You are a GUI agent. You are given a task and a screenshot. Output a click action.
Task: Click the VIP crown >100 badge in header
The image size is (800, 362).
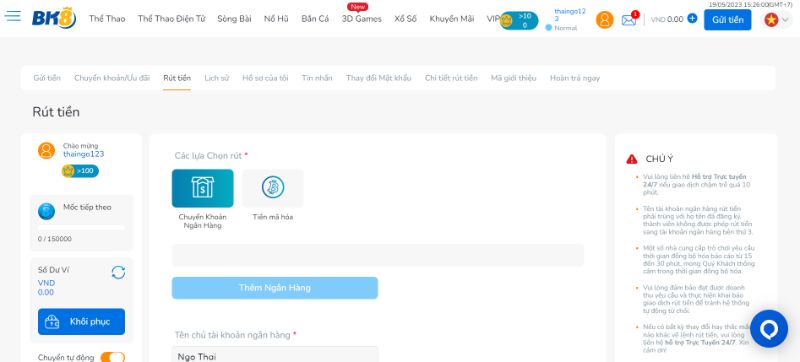pyautogui.click(x=519, y=20)
